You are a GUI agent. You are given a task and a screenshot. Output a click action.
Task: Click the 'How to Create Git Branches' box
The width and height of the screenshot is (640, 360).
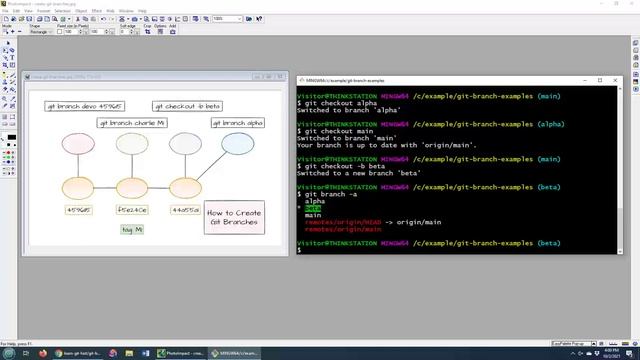click(234, 217)
